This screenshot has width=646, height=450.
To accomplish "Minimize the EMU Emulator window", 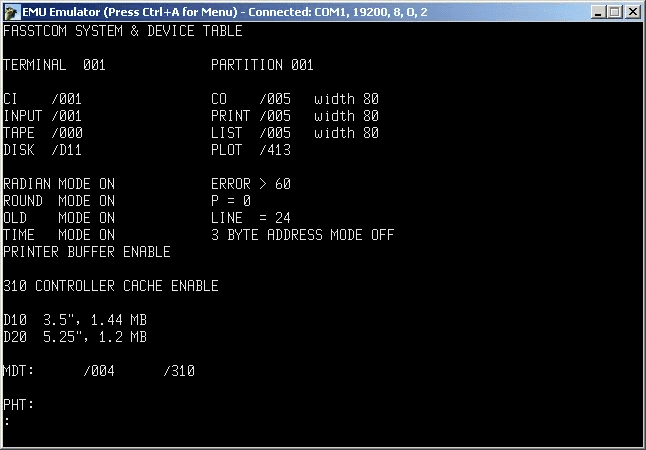I will pyautogui.click(x=598, y=12).
